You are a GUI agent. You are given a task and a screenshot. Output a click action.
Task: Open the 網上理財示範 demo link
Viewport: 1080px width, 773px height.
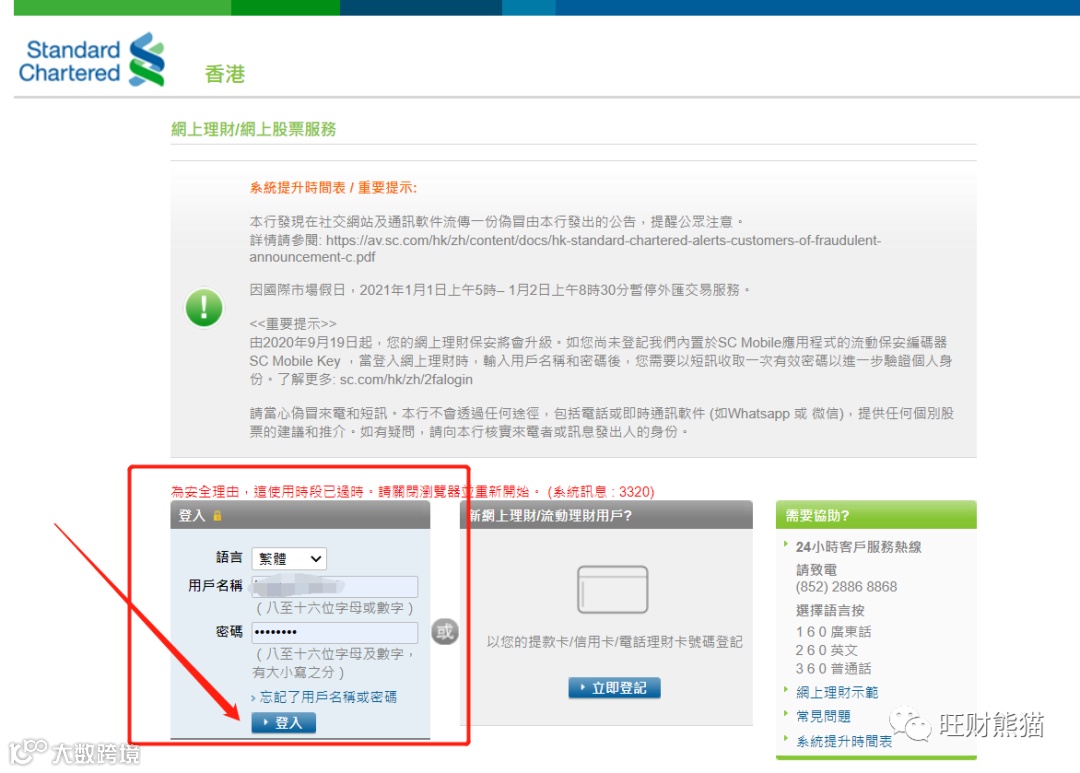tap(837, 692)
